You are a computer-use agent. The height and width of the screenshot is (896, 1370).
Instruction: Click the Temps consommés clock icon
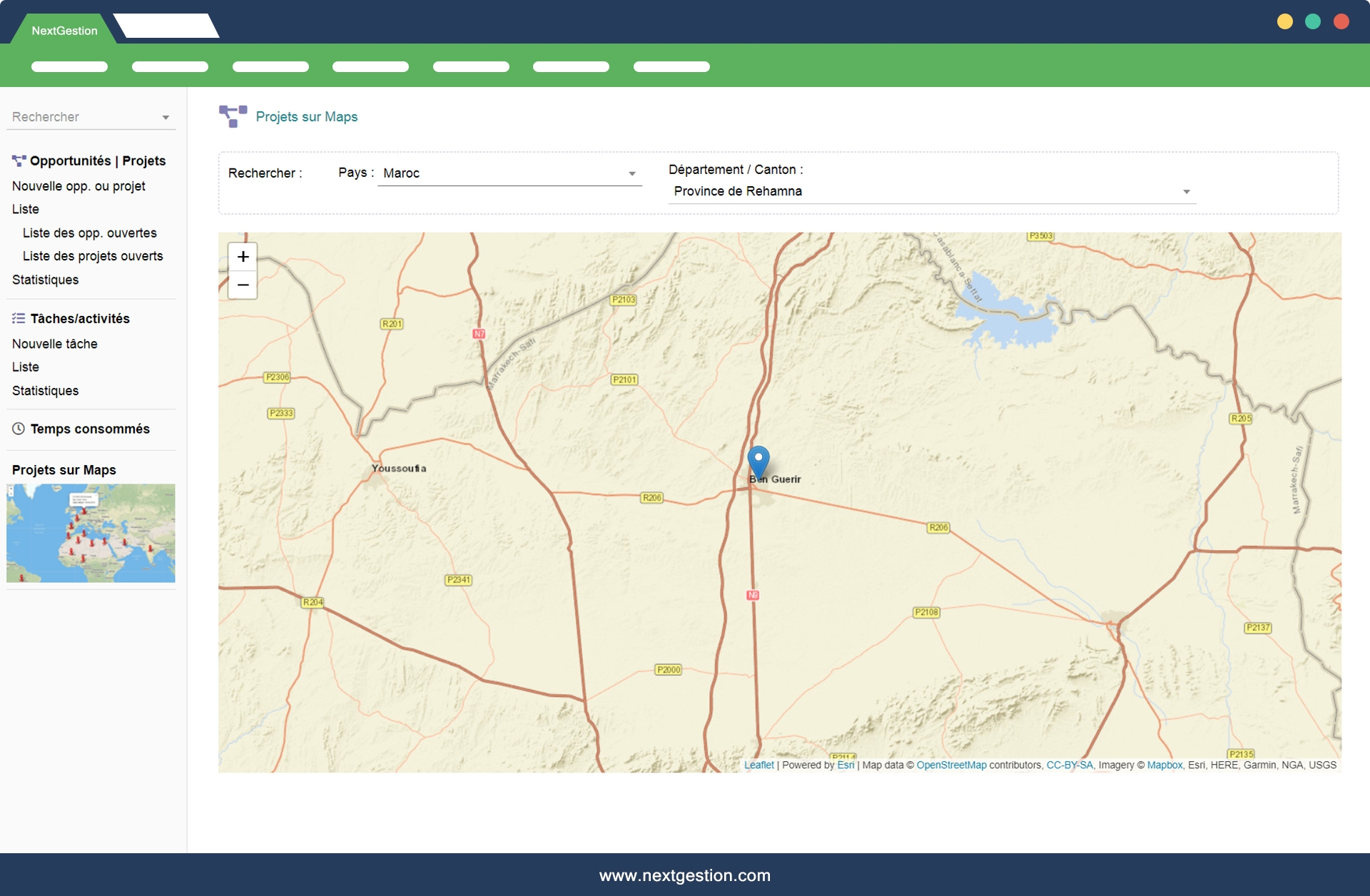(x=19, y=429)
